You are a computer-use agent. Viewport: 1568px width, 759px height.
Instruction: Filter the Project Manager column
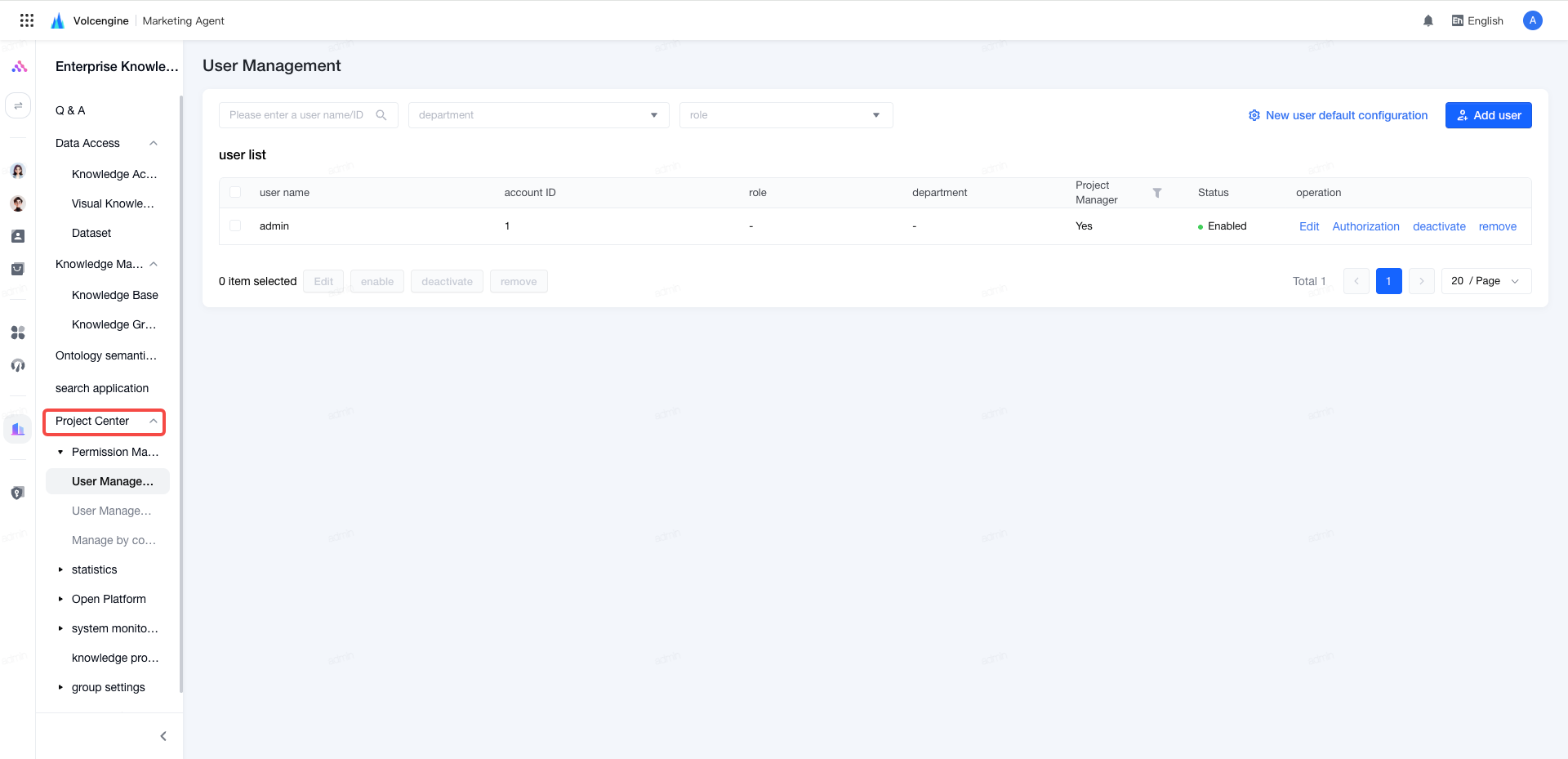[x=1157, y=193]
